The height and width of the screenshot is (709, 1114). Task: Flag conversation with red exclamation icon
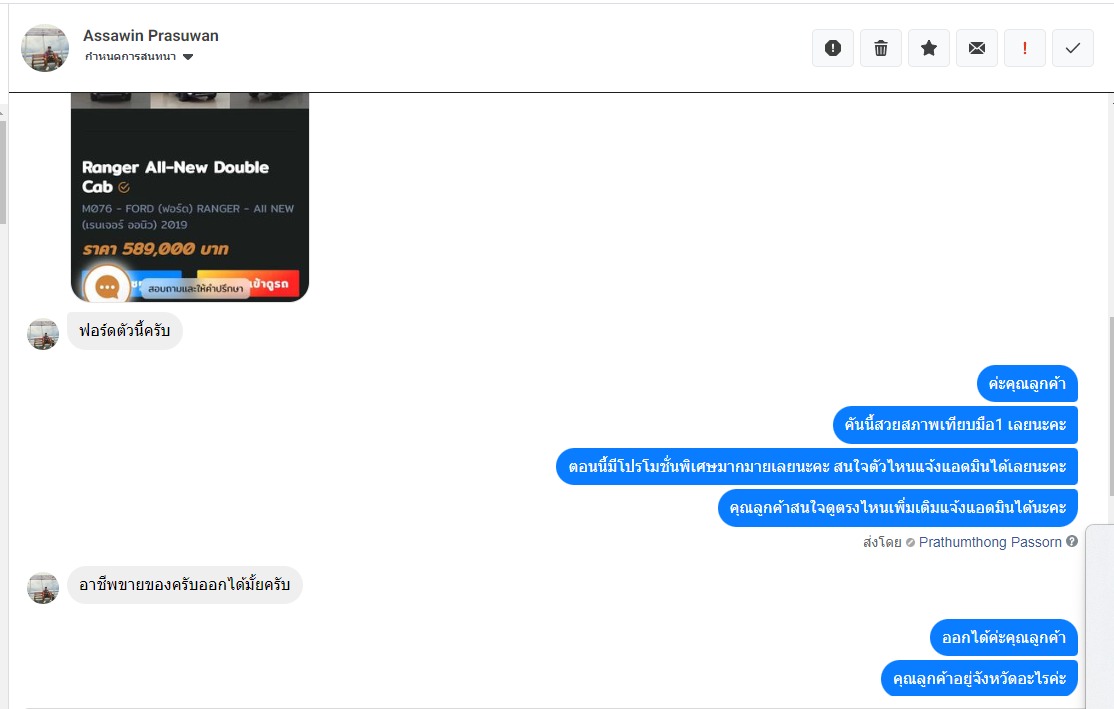click(x=1024, y=48)
